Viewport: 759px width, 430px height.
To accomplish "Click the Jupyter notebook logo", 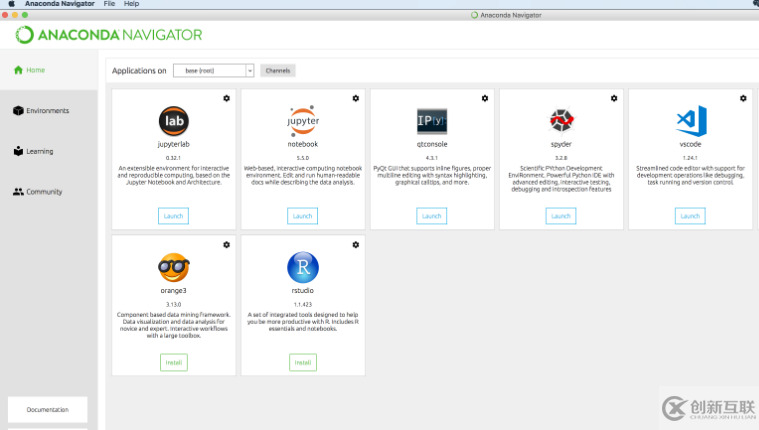I will point(303,121).
